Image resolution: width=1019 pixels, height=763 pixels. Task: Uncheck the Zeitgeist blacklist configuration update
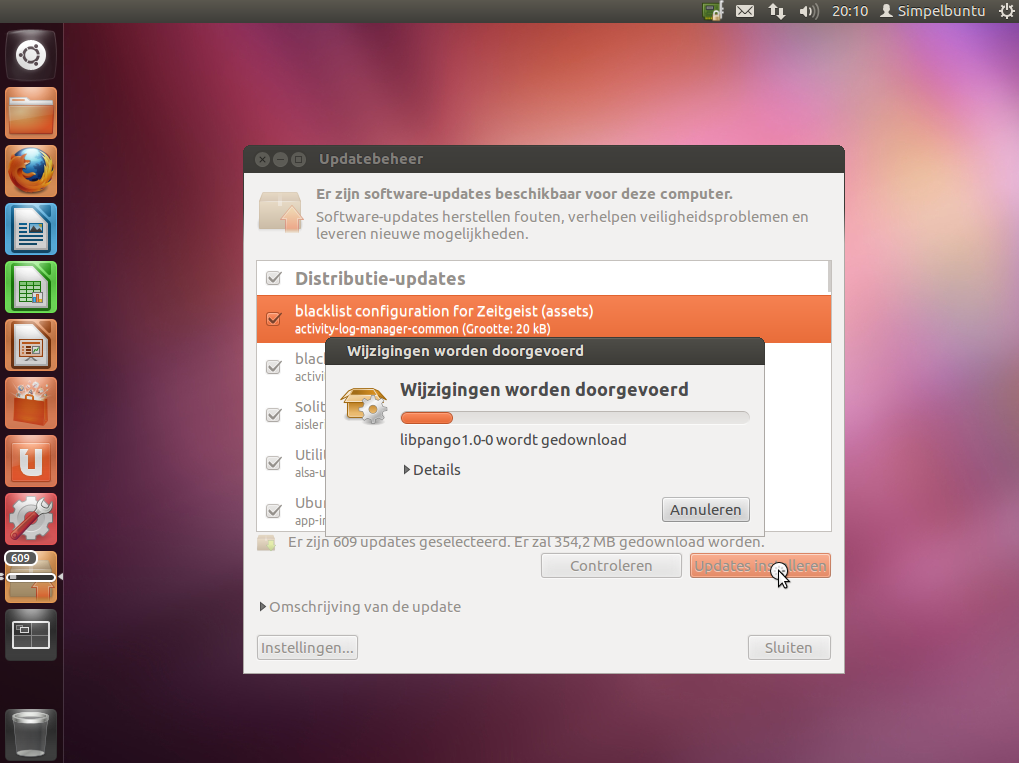[x=273, y=318]
